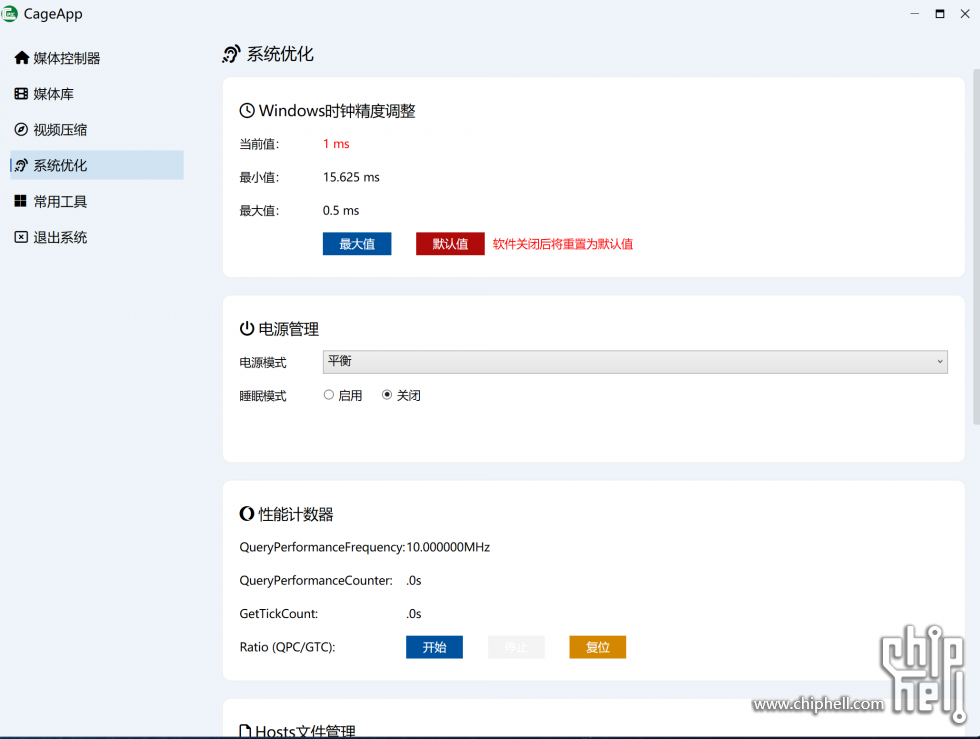Viewport: 980px width, 739px height.
Task: Click the grid icon beside 常用工具
Action: (x=21, y=201)
